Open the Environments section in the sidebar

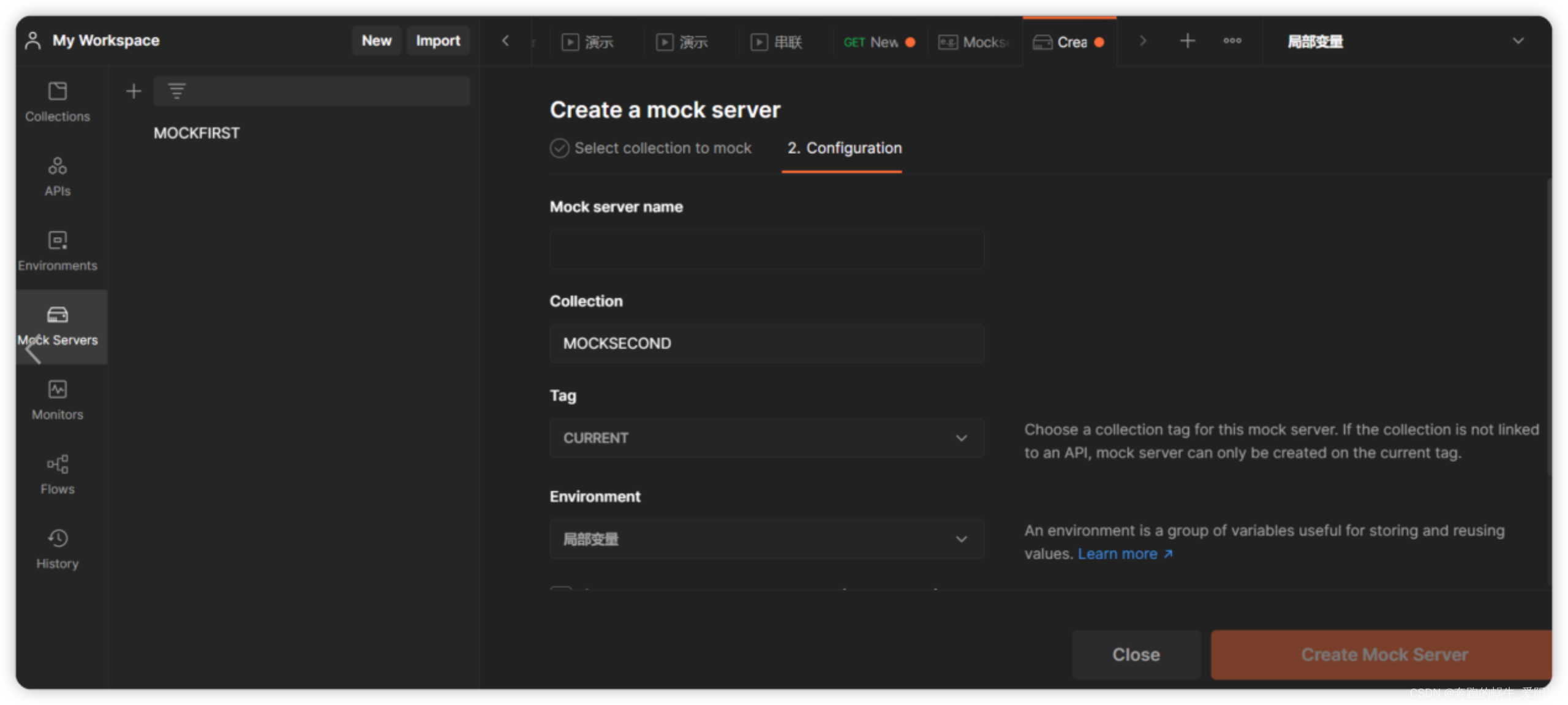(x=57, y=251)
